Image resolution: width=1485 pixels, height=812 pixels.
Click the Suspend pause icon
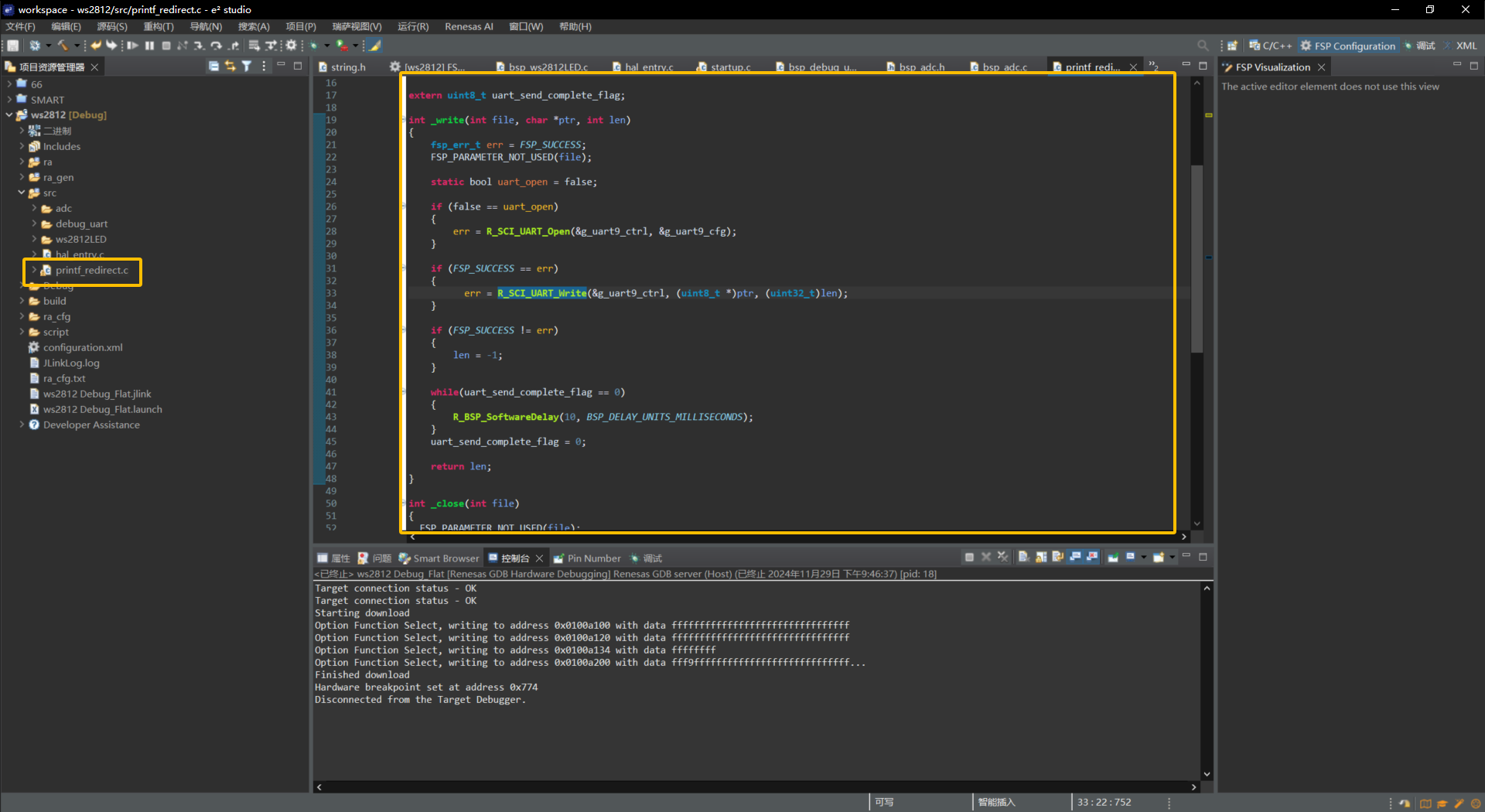[149, 46]
